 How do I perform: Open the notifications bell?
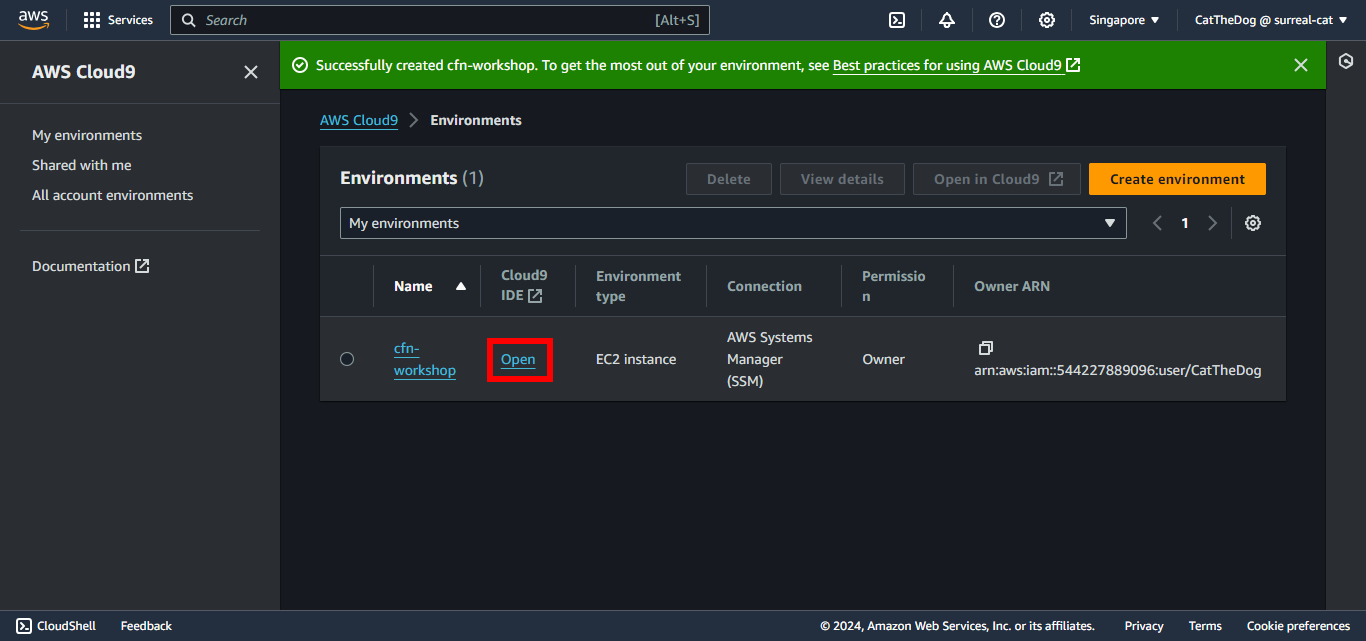pyautogui.click(x=947, y=20)
